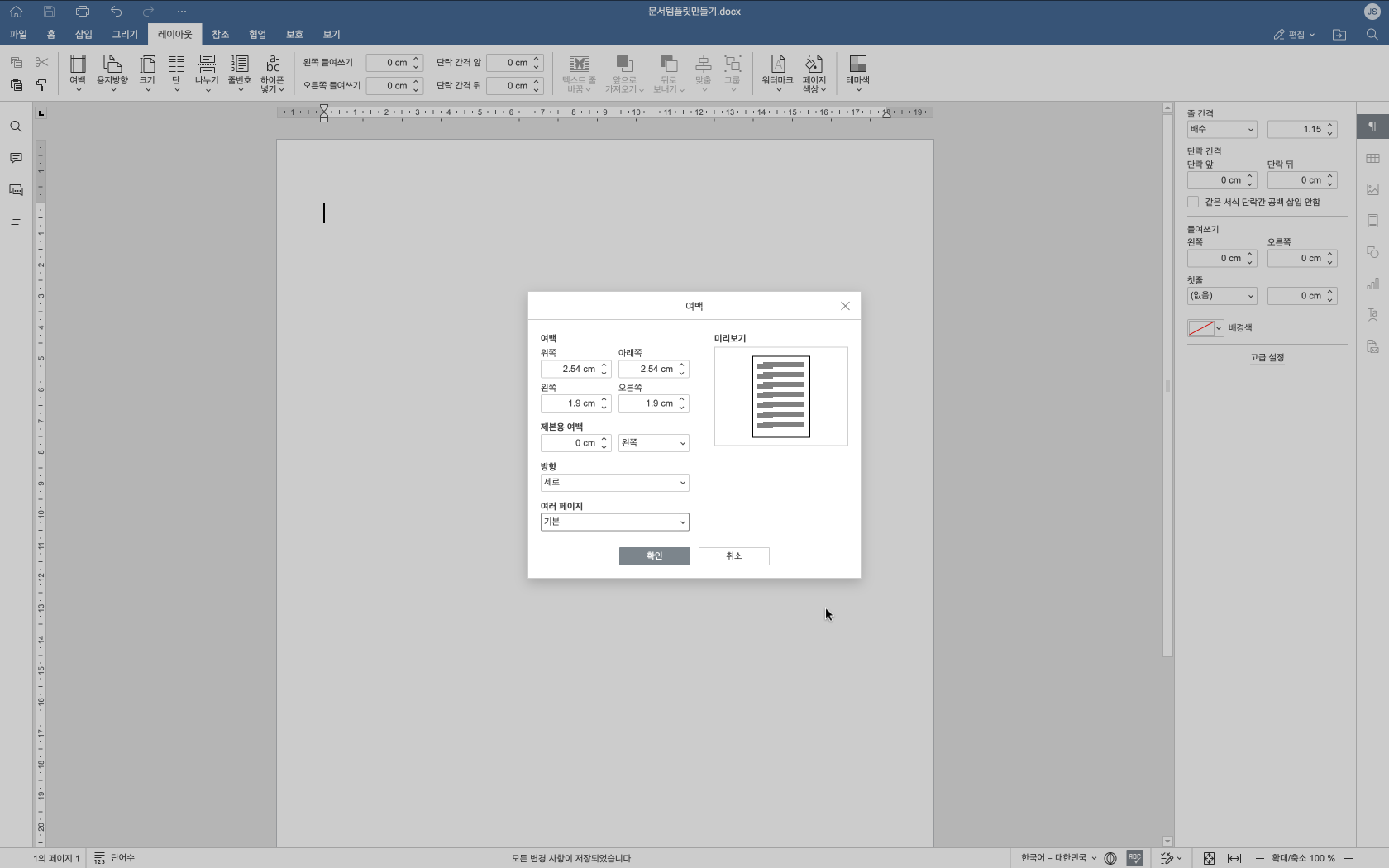Click the copy format paintbrush icon
The height and width of the screenshot is (868, 1389).
click(41, 85)
